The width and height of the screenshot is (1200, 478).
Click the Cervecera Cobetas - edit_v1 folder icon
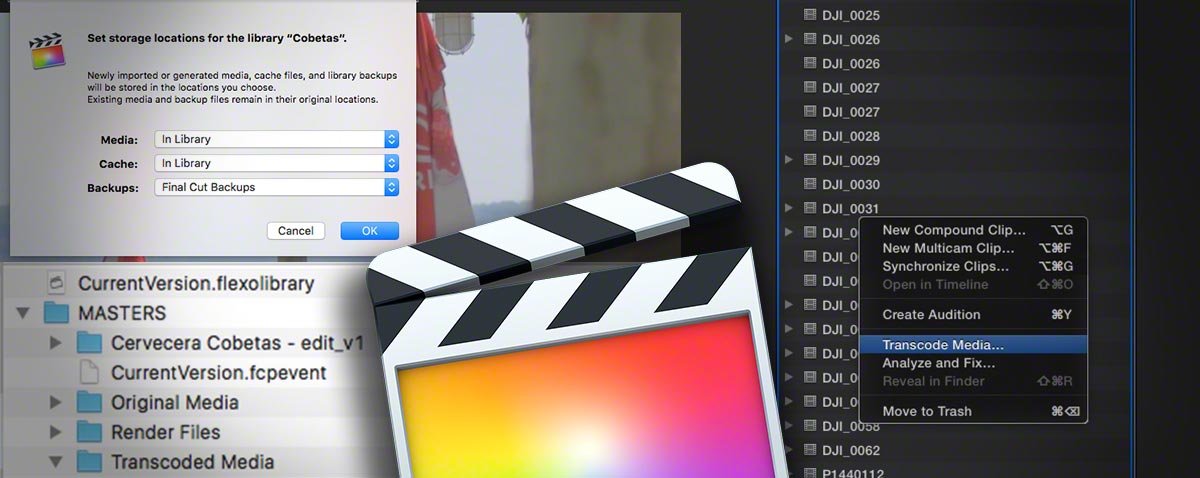[90, 343]
